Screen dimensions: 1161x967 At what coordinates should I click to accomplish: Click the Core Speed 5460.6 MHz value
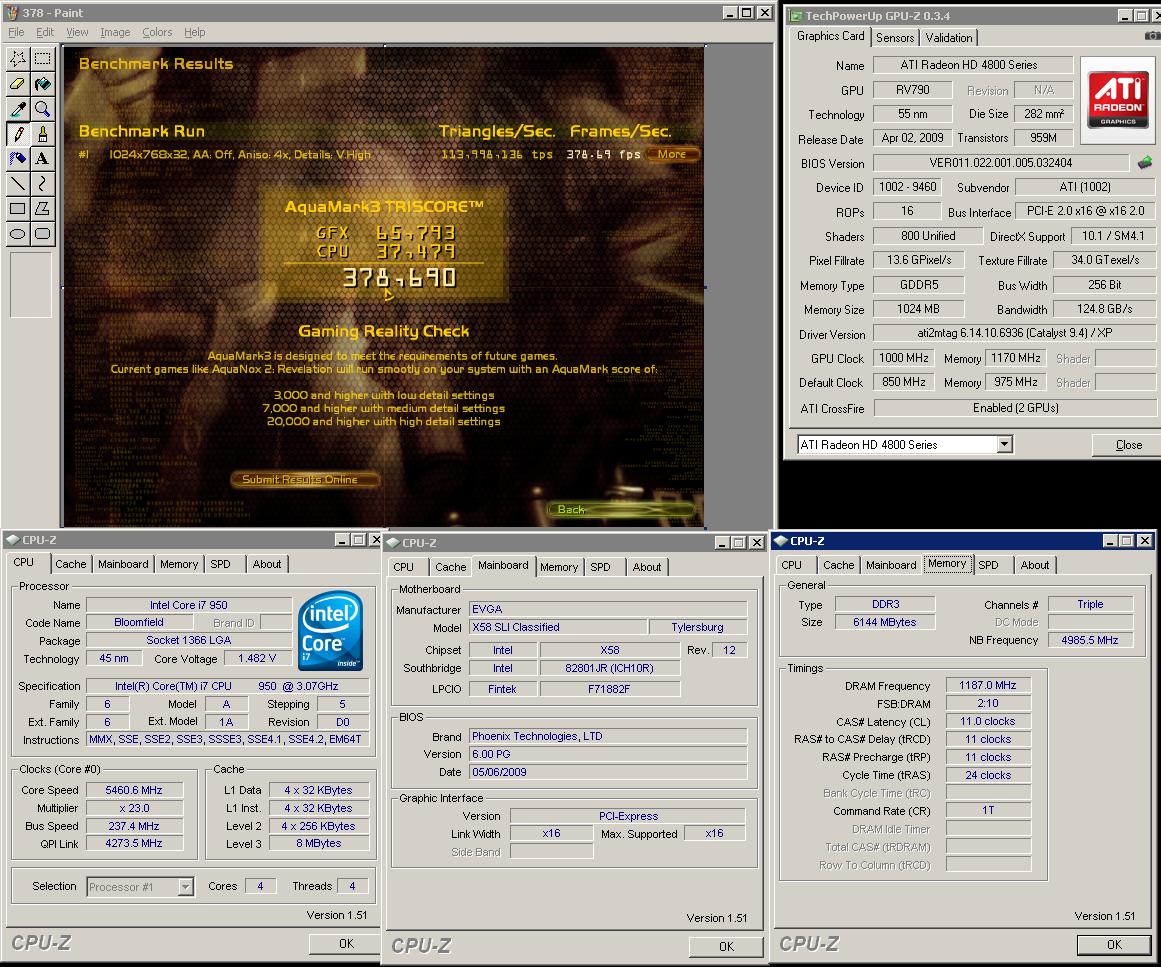click(134, 790)
